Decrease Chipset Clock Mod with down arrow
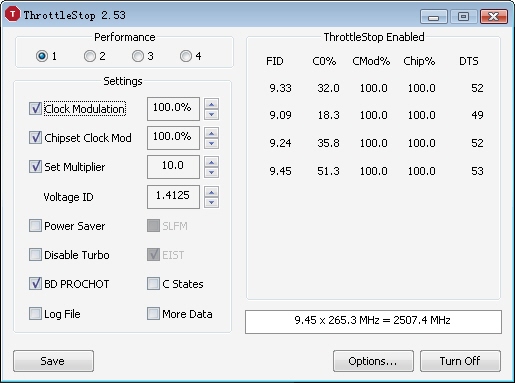The width and height of the screenshot is (515, 383). click(211, 143)
